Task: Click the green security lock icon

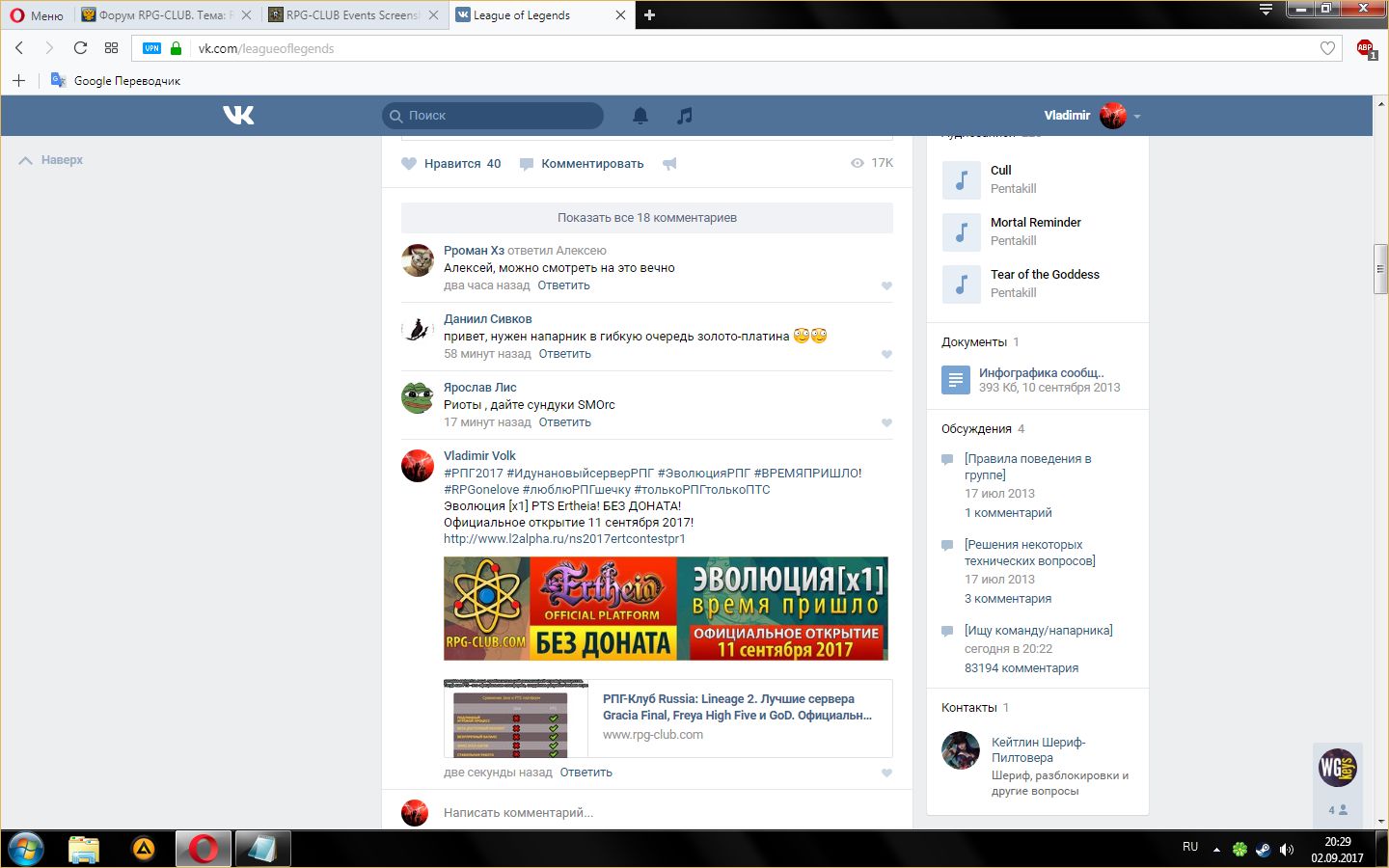Action: (x=176, y=48)
